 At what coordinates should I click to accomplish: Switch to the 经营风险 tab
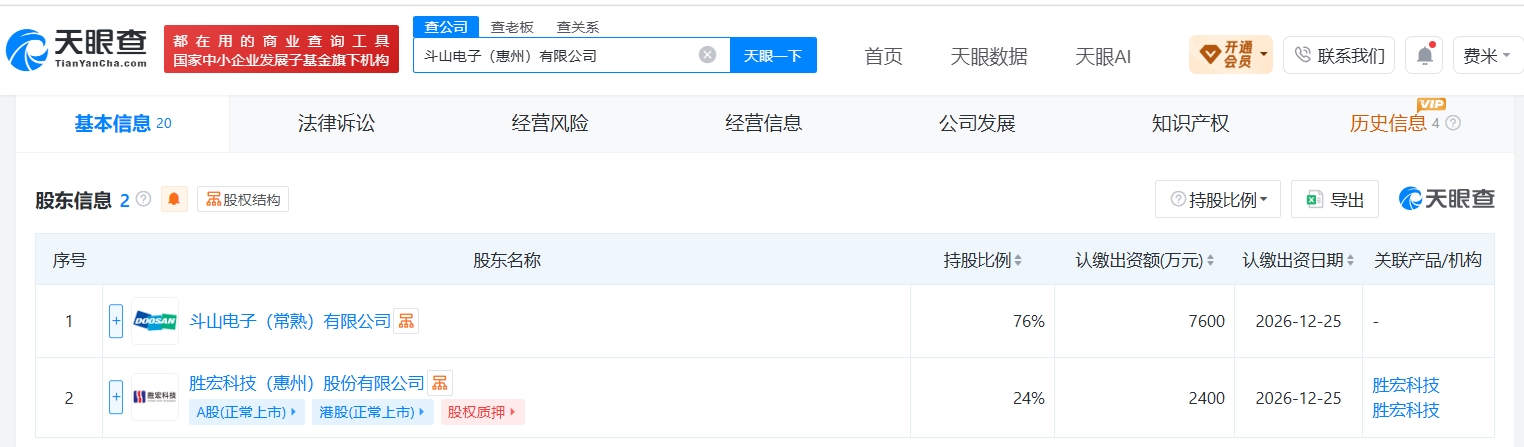click(x=550, y=124)
